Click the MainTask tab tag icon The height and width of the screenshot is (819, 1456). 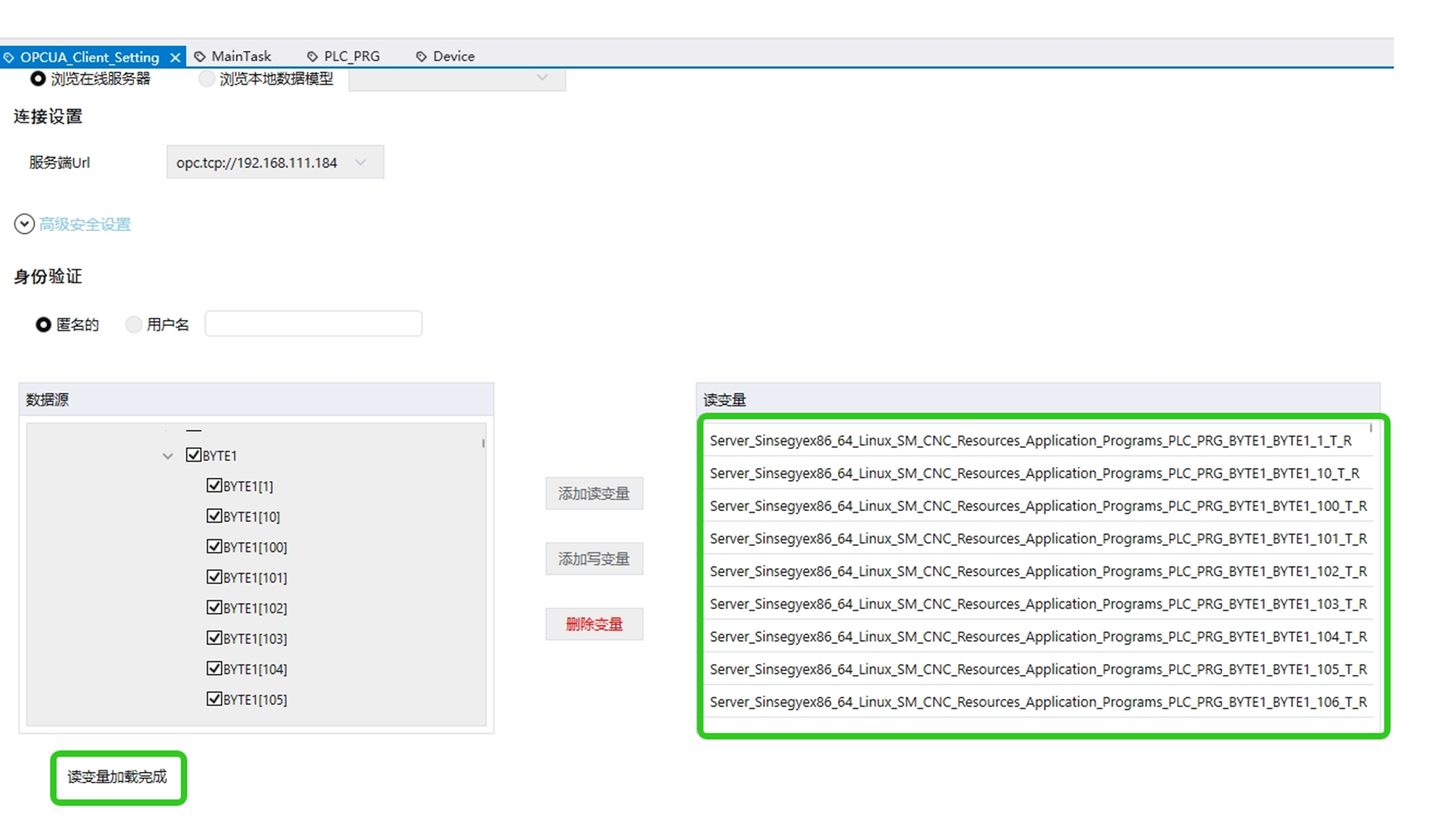click(200, 57)
